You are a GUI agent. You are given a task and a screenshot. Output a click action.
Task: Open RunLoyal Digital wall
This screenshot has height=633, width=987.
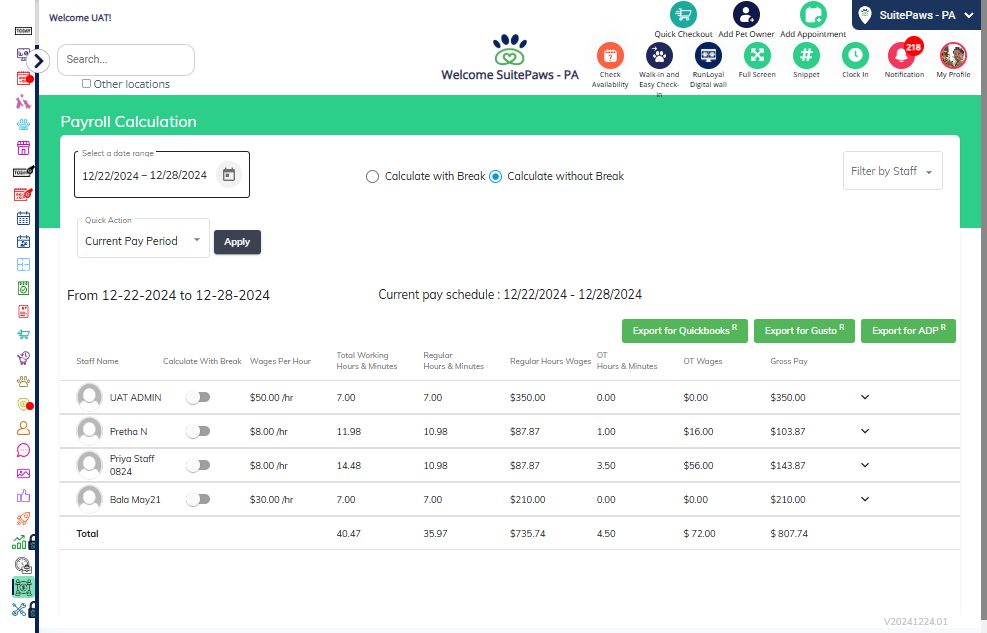point(708,56)
